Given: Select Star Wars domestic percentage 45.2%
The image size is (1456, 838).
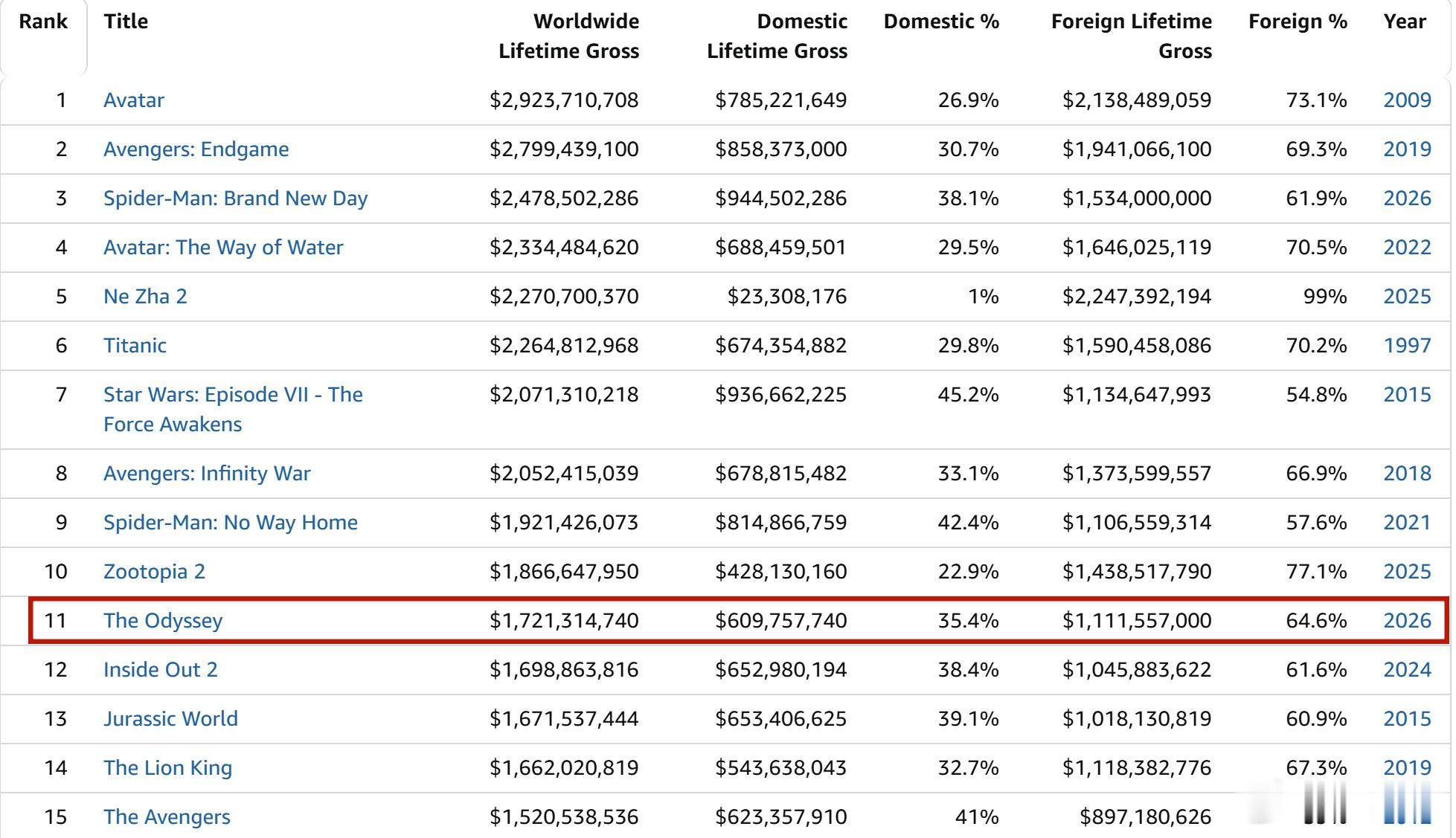Looking at the screenshot, I should click(968, 394).
